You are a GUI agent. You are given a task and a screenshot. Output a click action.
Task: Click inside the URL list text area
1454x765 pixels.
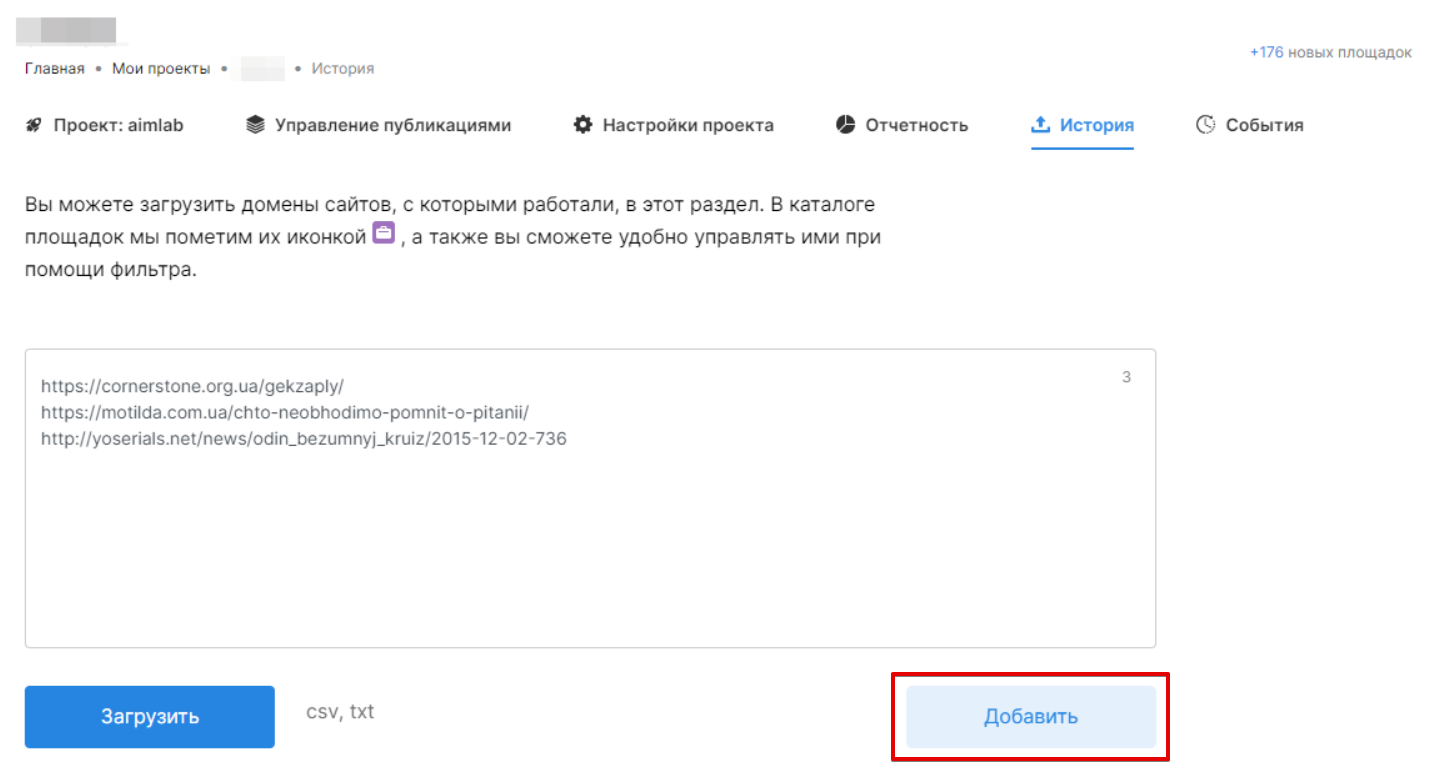click(x=590, y=500)
